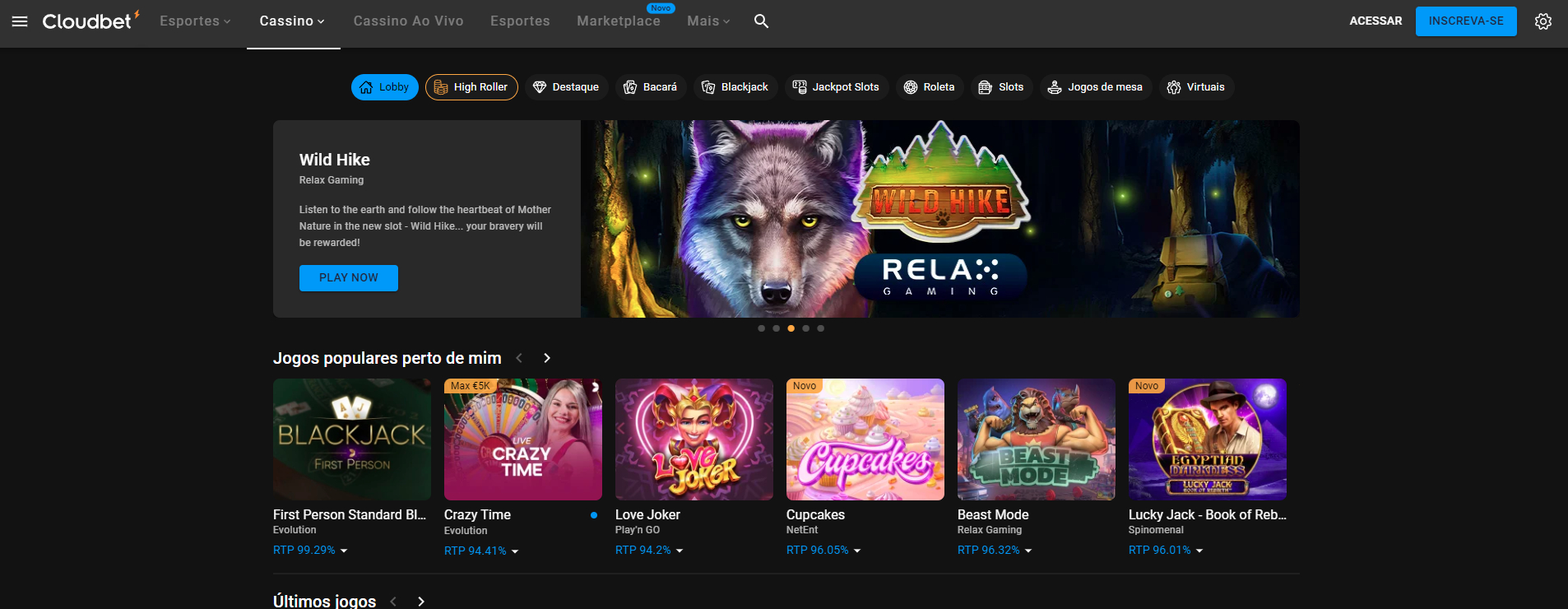The image size is (1568, 609).
Task: Select the fifth carousel dot
Action: click(821, 328)
